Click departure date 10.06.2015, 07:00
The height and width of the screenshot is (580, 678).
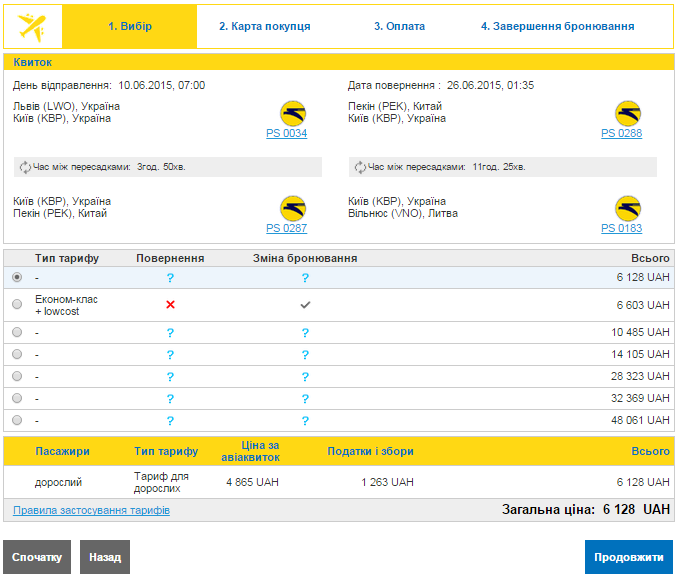pos(162,85)
